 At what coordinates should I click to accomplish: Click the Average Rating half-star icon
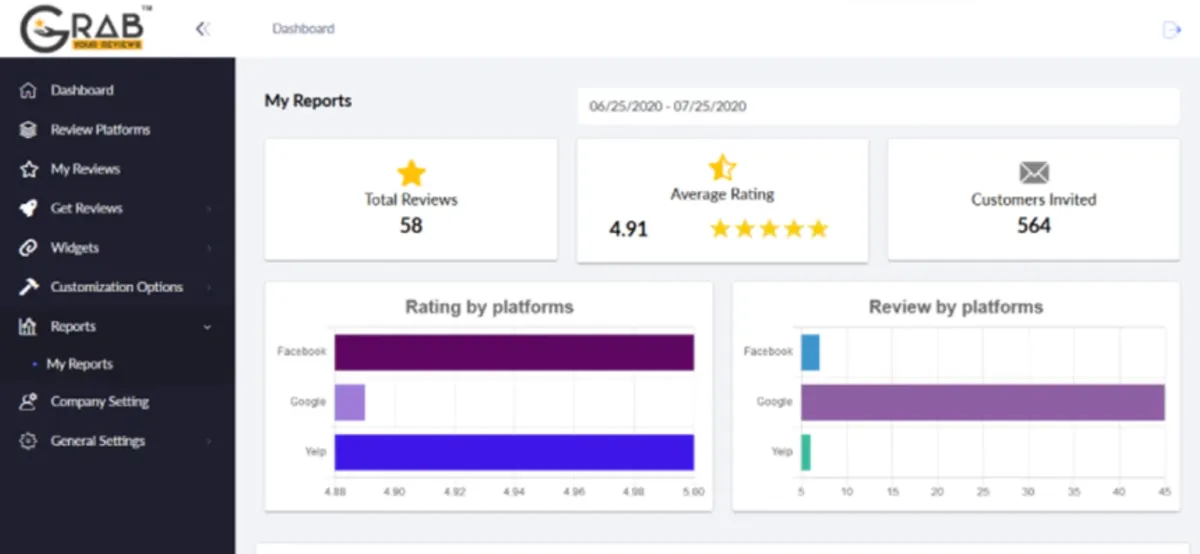[x=722, y=167]
